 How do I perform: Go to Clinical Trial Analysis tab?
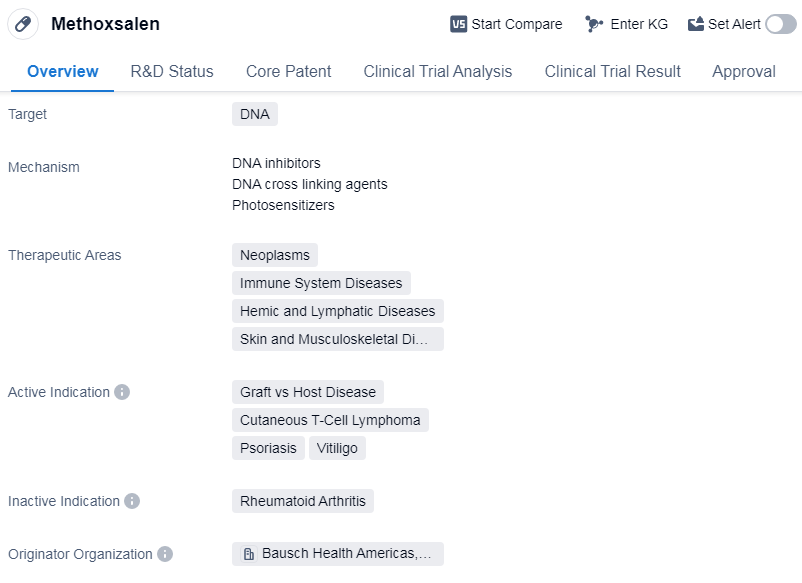coord(438,71)
